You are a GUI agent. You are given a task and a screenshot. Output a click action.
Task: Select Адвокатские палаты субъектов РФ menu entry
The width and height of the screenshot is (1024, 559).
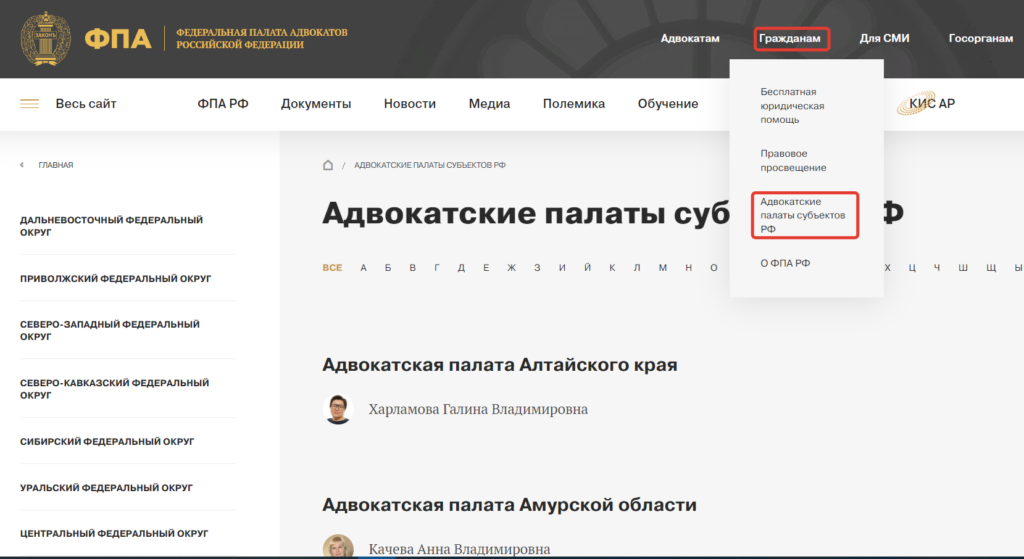click(x=803, y=216)
